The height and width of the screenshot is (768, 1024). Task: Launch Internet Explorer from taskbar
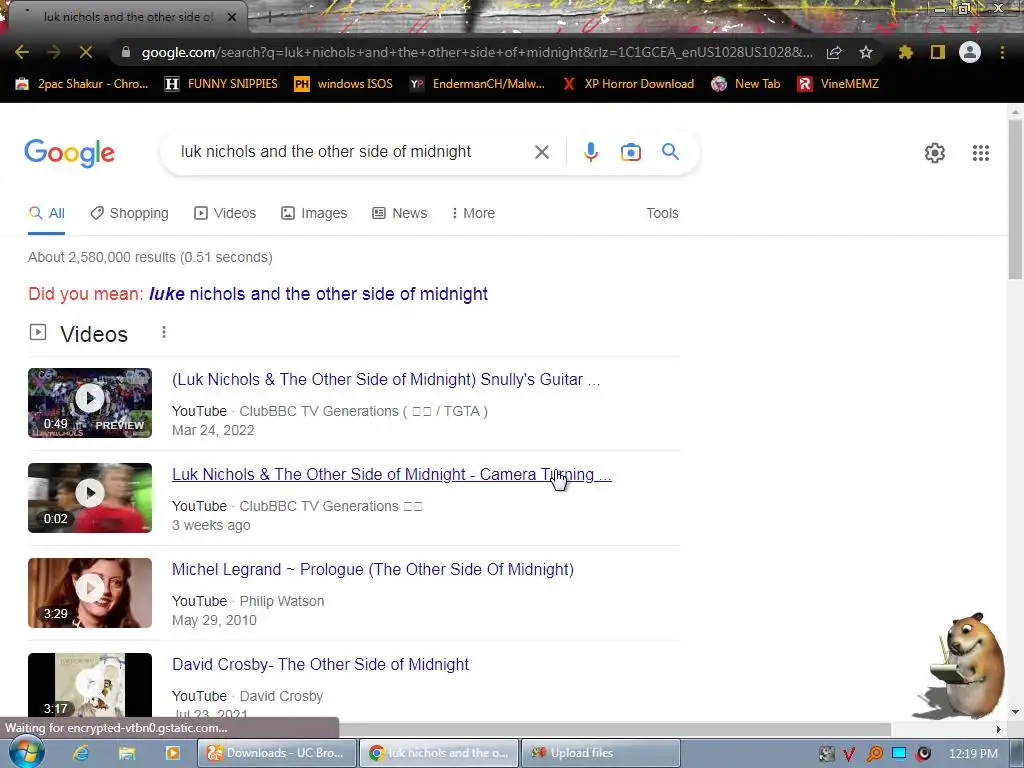pos(81,753)
